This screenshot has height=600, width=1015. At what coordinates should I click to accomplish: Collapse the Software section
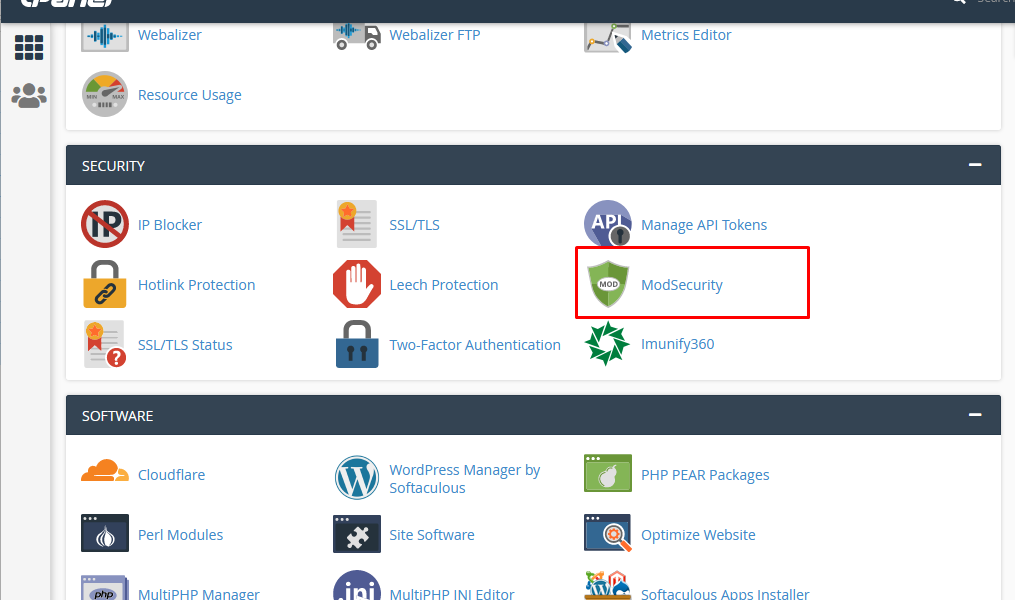click(975, 415)
